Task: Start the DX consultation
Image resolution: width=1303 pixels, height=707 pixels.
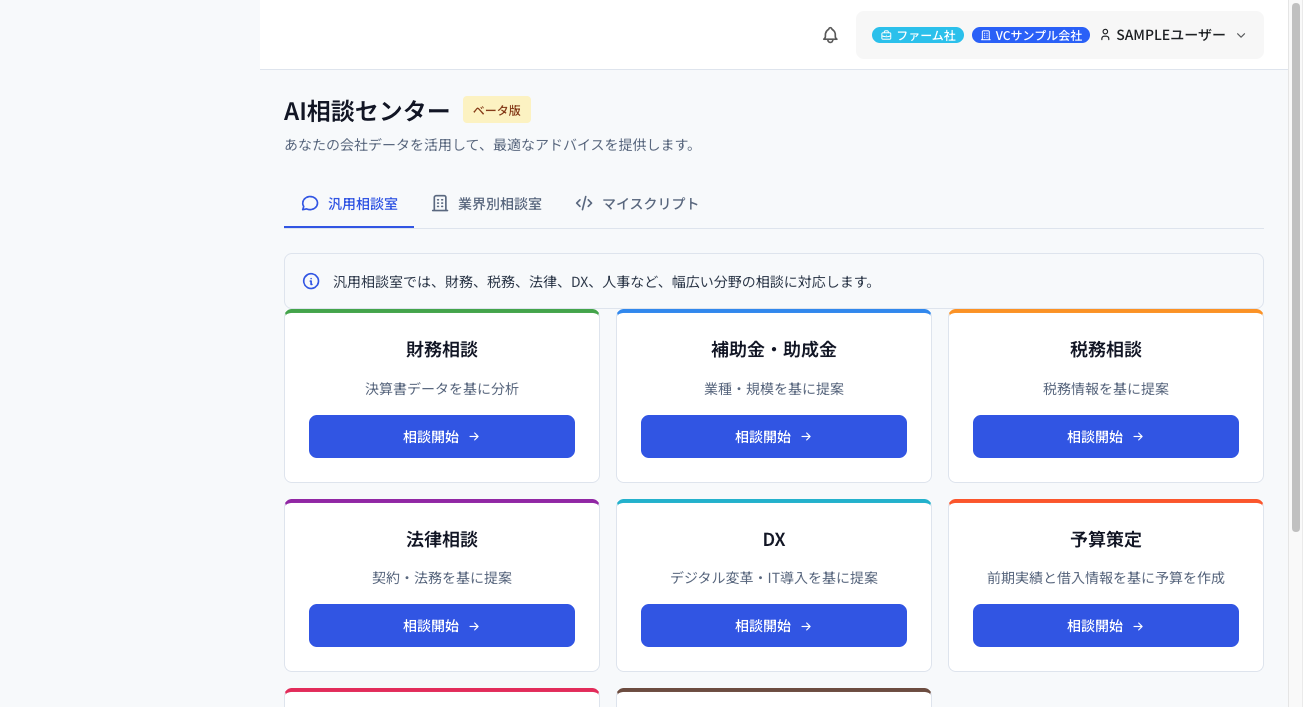Action: pos(773,625)
